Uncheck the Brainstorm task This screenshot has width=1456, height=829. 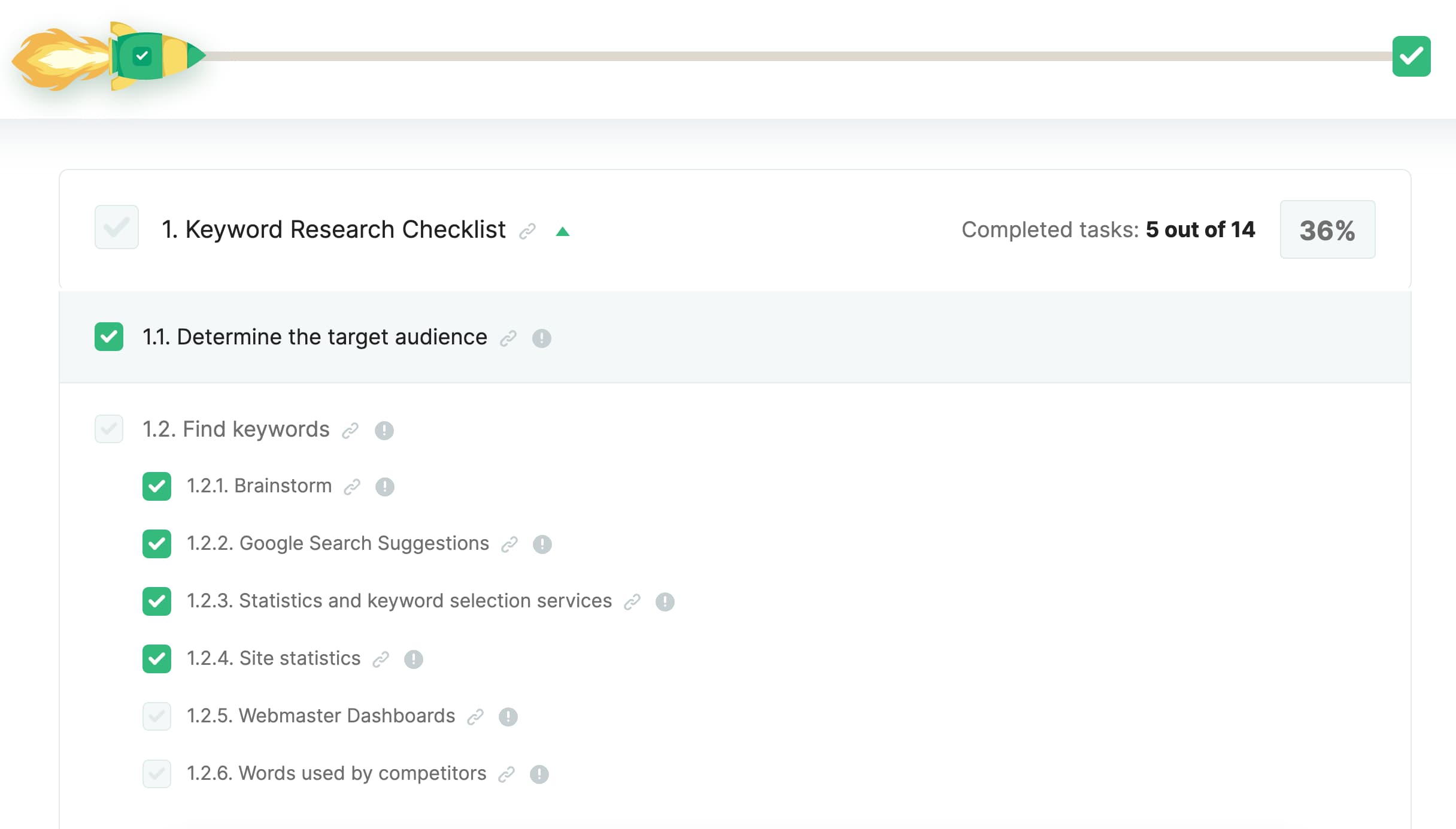click(x=156, y=486)
